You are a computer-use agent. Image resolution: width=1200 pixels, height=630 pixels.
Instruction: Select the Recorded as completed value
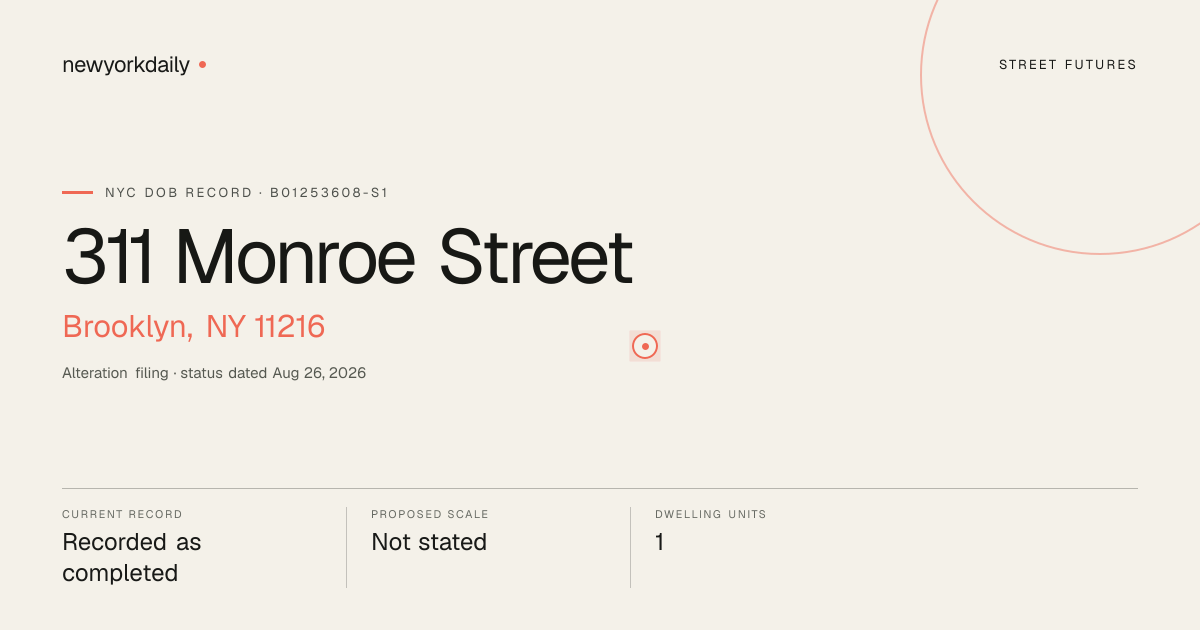[132, 557]
